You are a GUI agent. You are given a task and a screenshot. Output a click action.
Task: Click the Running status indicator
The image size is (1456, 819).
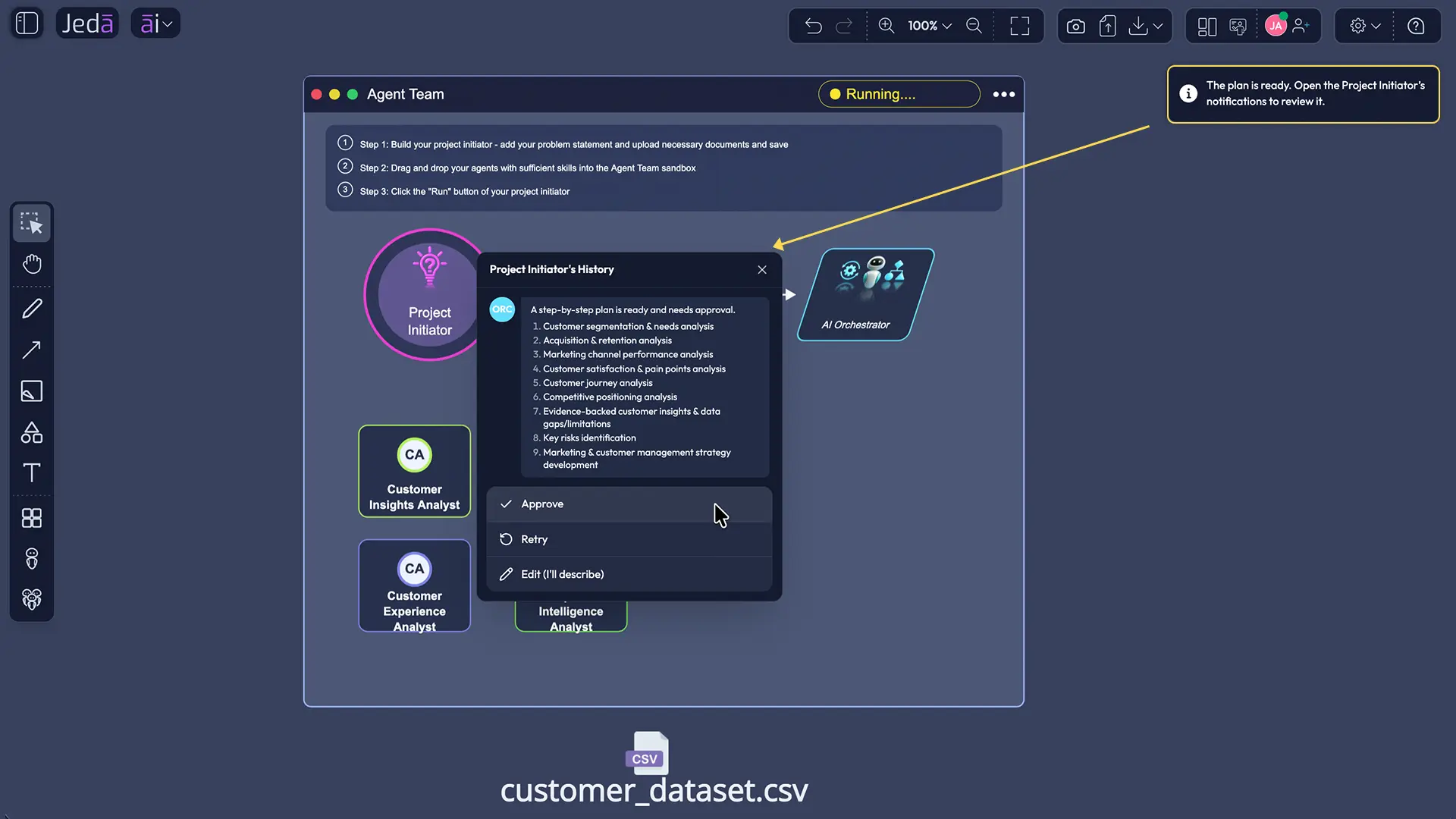(899, 94)
